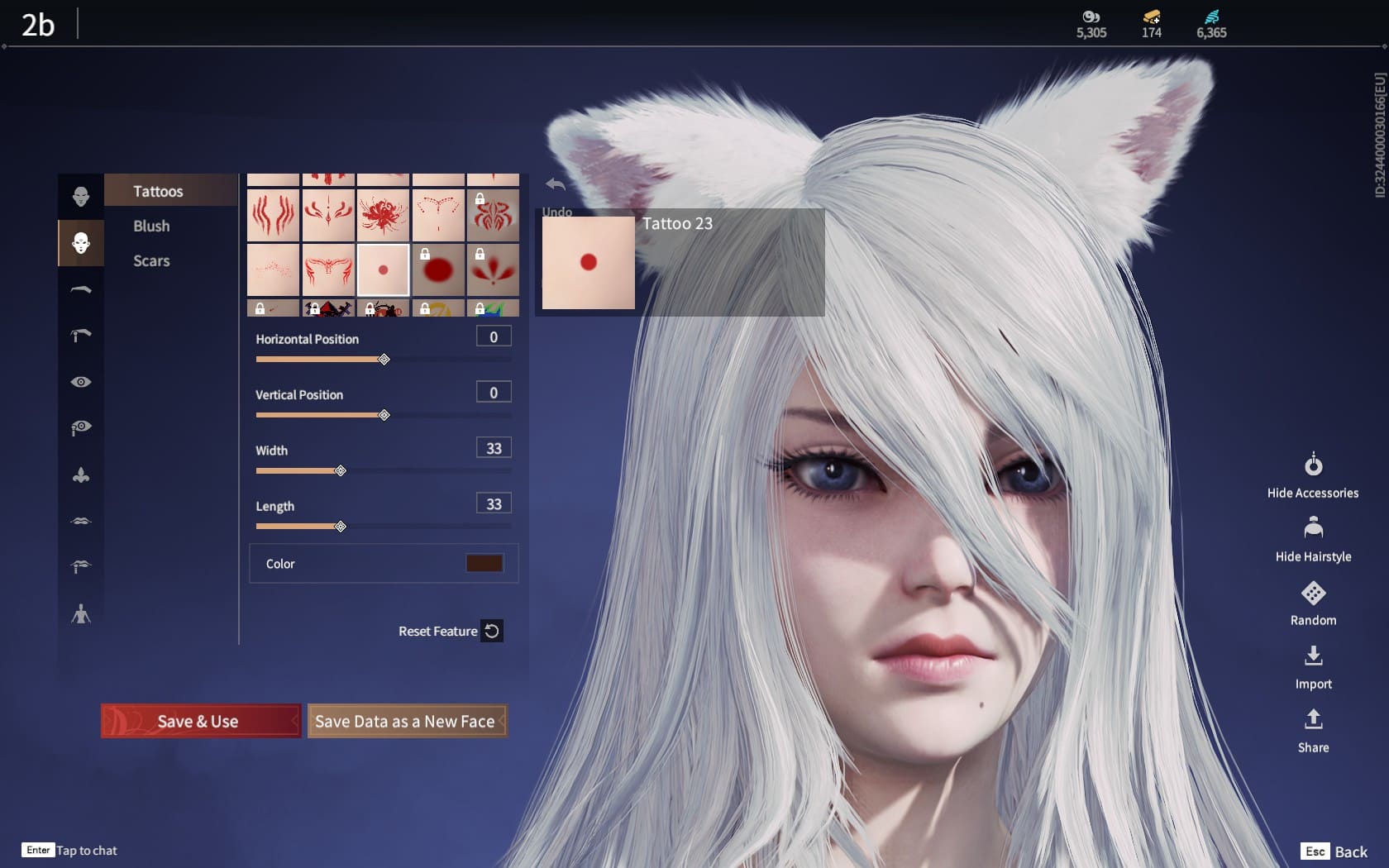Click the "2b" character name text

point(38,25)
